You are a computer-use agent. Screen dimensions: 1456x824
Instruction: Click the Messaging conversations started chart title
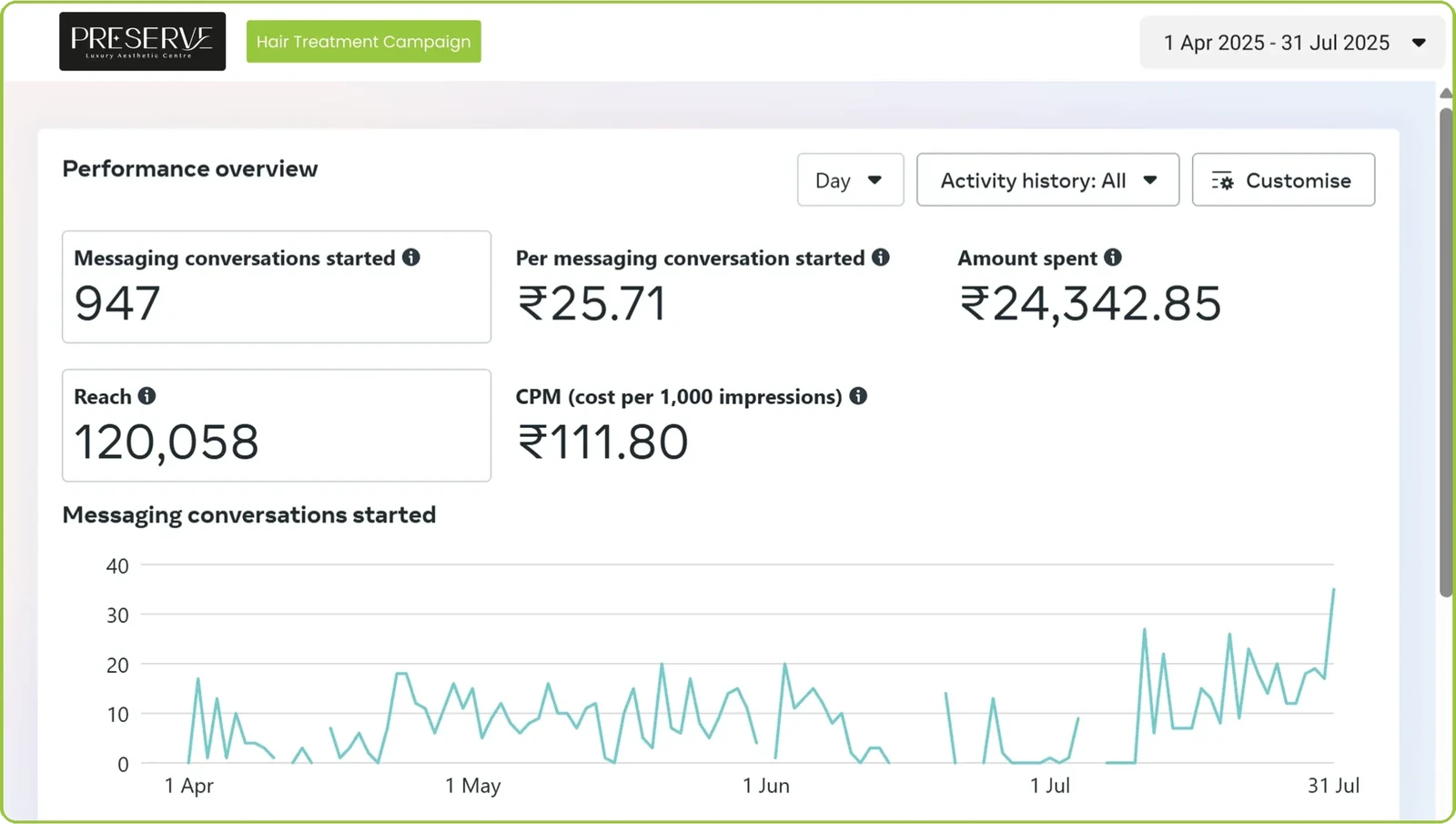(249, 515)
